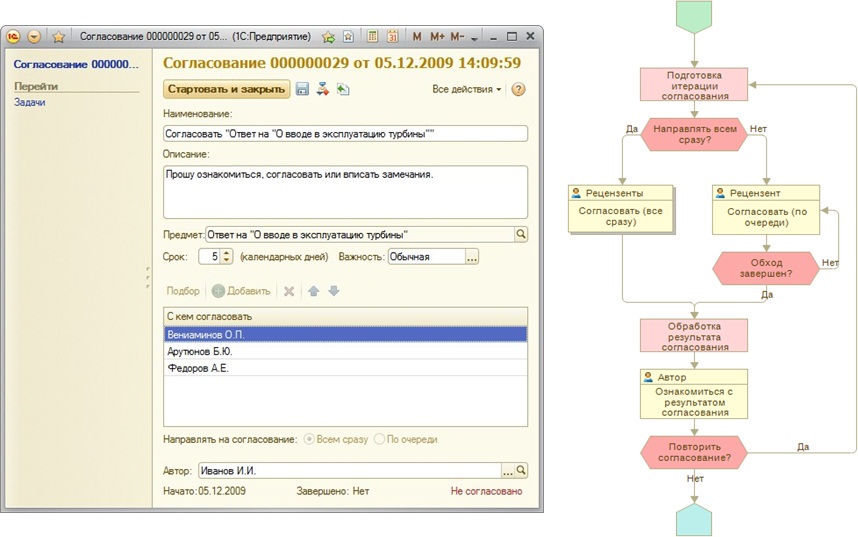Screen dimensions: 858x537
Task: Click the "Добавить" button
Action: point(241,291)
